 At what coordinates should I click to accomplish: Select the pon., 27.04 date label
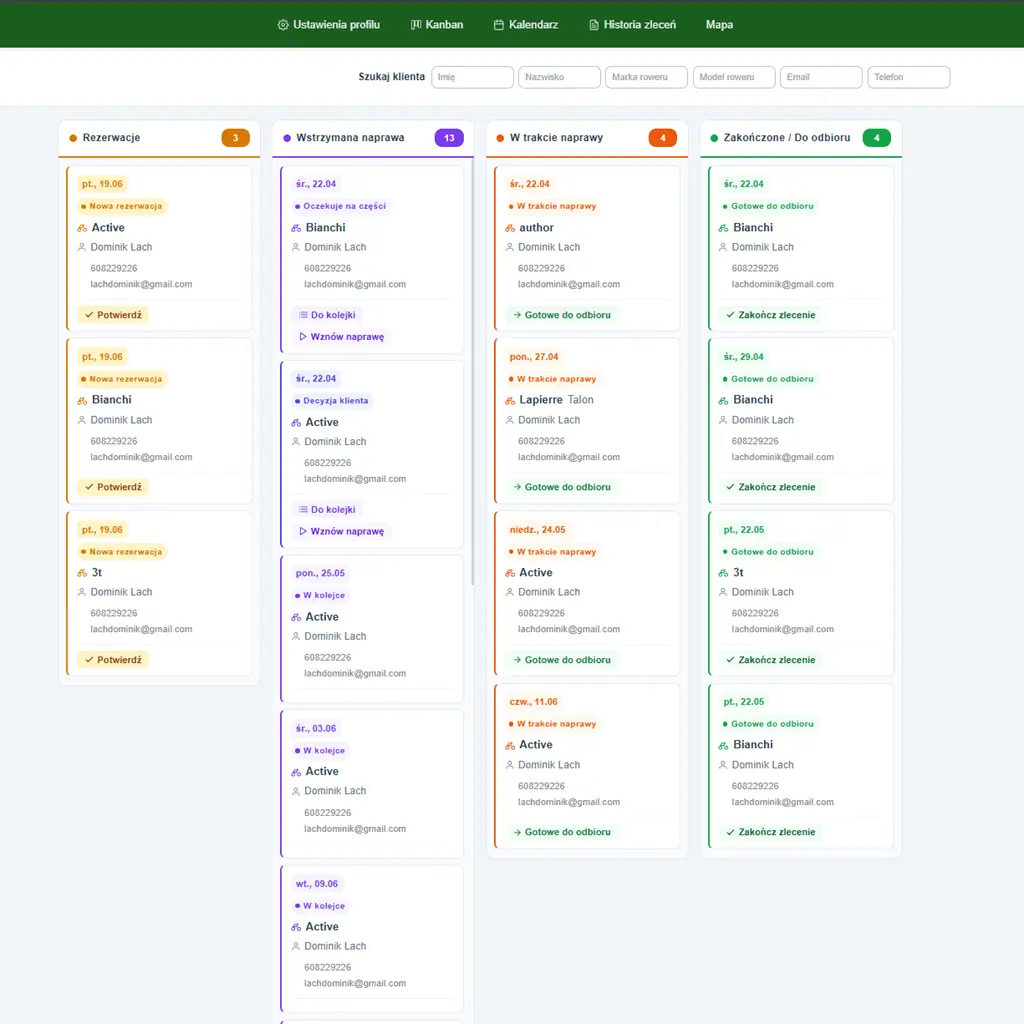534,357
